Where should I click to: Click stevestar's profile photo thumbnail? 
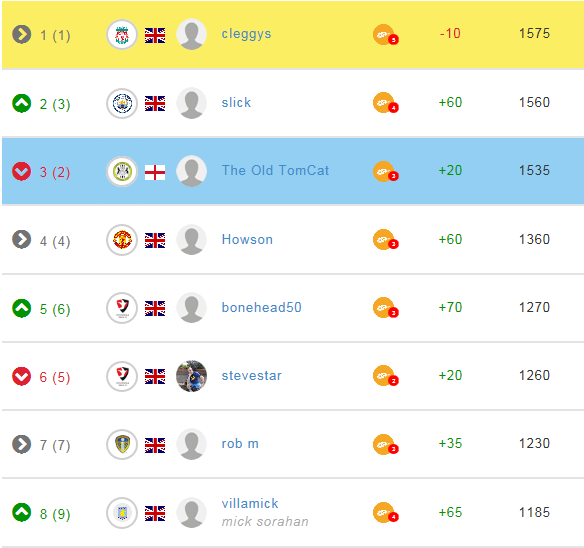pyautogui.click(x=191, y=376)
